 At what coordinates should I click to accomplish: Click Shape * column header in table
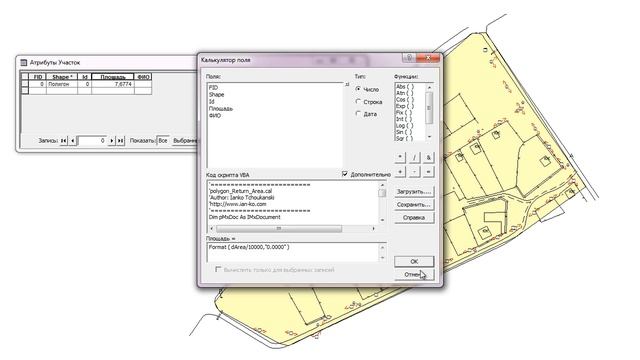click(62, 77)
